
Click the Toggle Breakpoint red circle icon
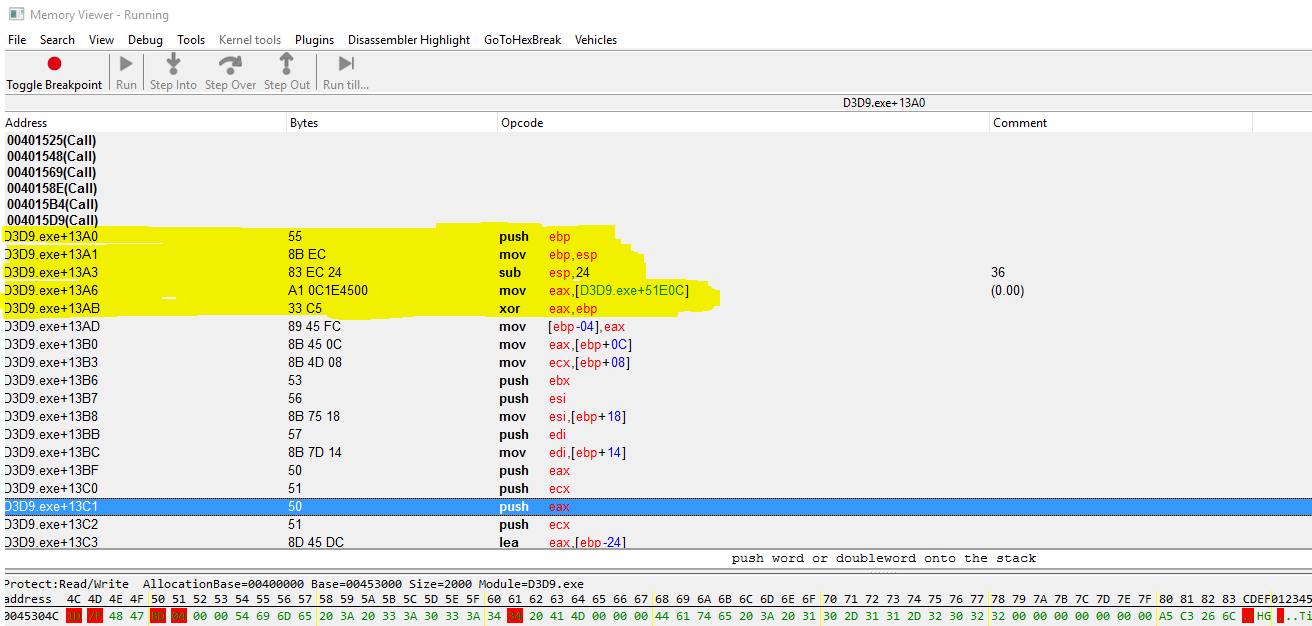[x=54, y=64]
